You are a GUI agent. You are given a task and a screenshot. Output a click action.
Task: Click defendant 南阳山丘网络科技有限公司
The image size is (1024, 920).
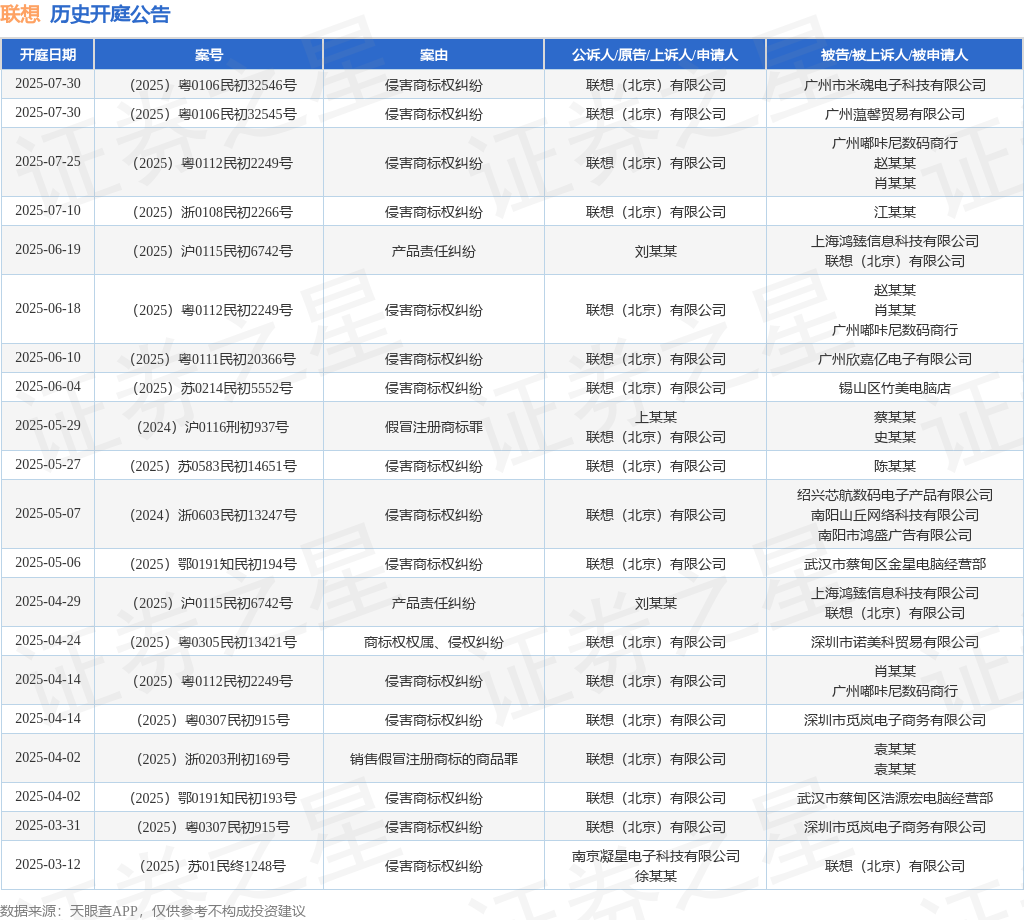(895, 515)
